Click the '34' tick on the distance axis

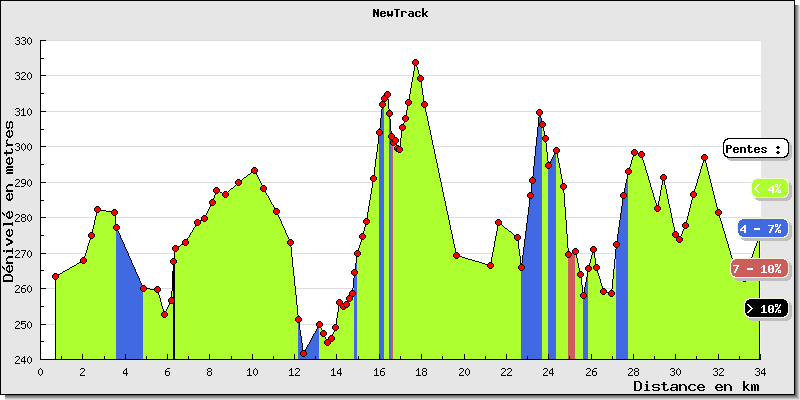point(759,371)
